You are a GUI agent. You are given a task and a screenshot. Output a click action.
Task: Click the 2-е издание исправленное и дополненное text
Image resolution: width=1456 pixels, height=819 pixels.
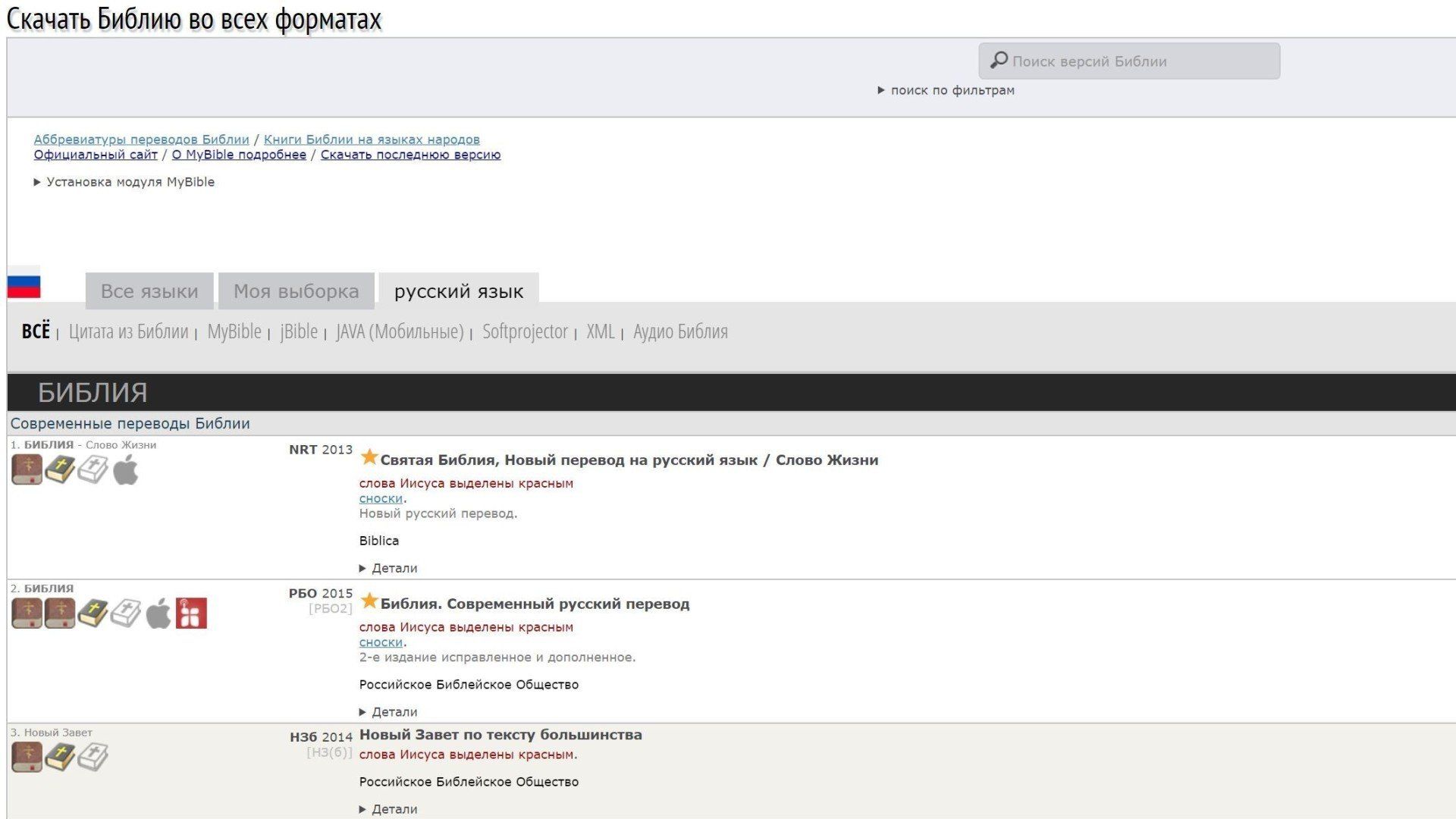497,657
